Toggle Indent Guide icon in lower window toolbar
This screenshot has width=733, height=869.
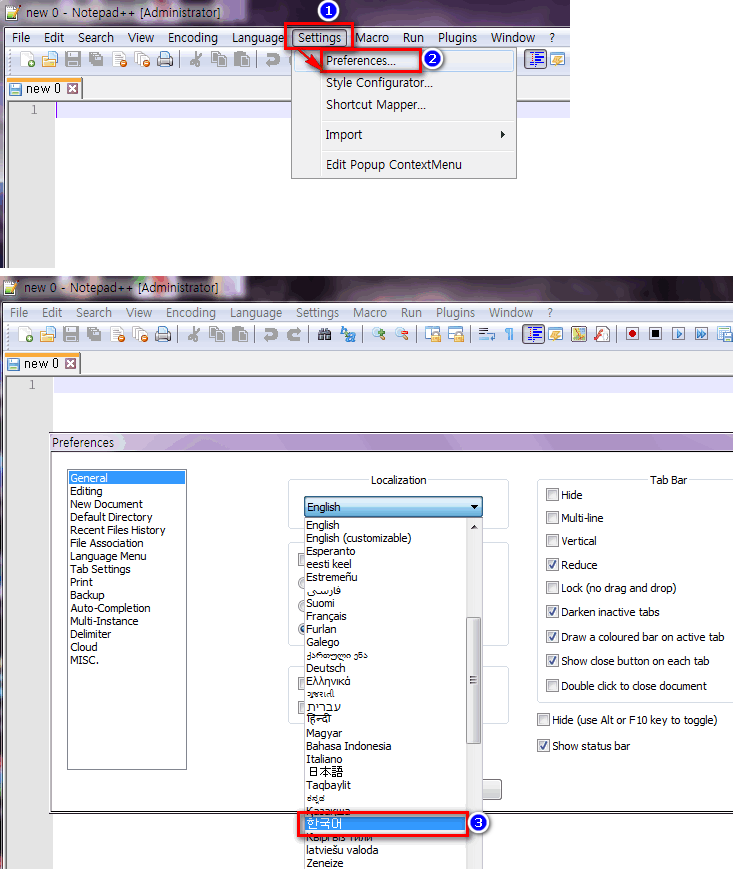tap(534, 334)
